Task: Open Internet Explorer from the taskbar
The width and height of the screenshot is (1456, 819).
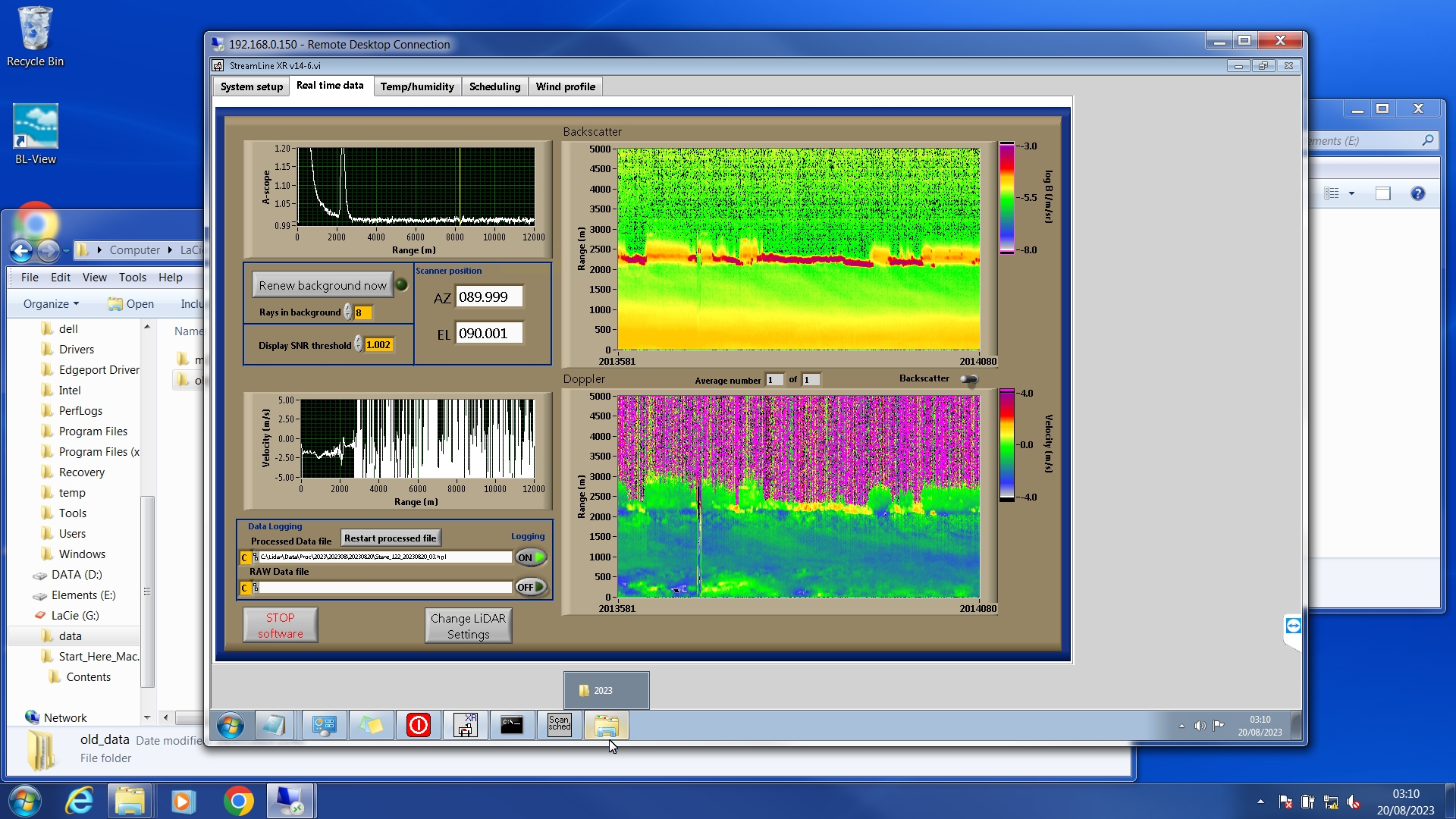Action: click(80, 802)
